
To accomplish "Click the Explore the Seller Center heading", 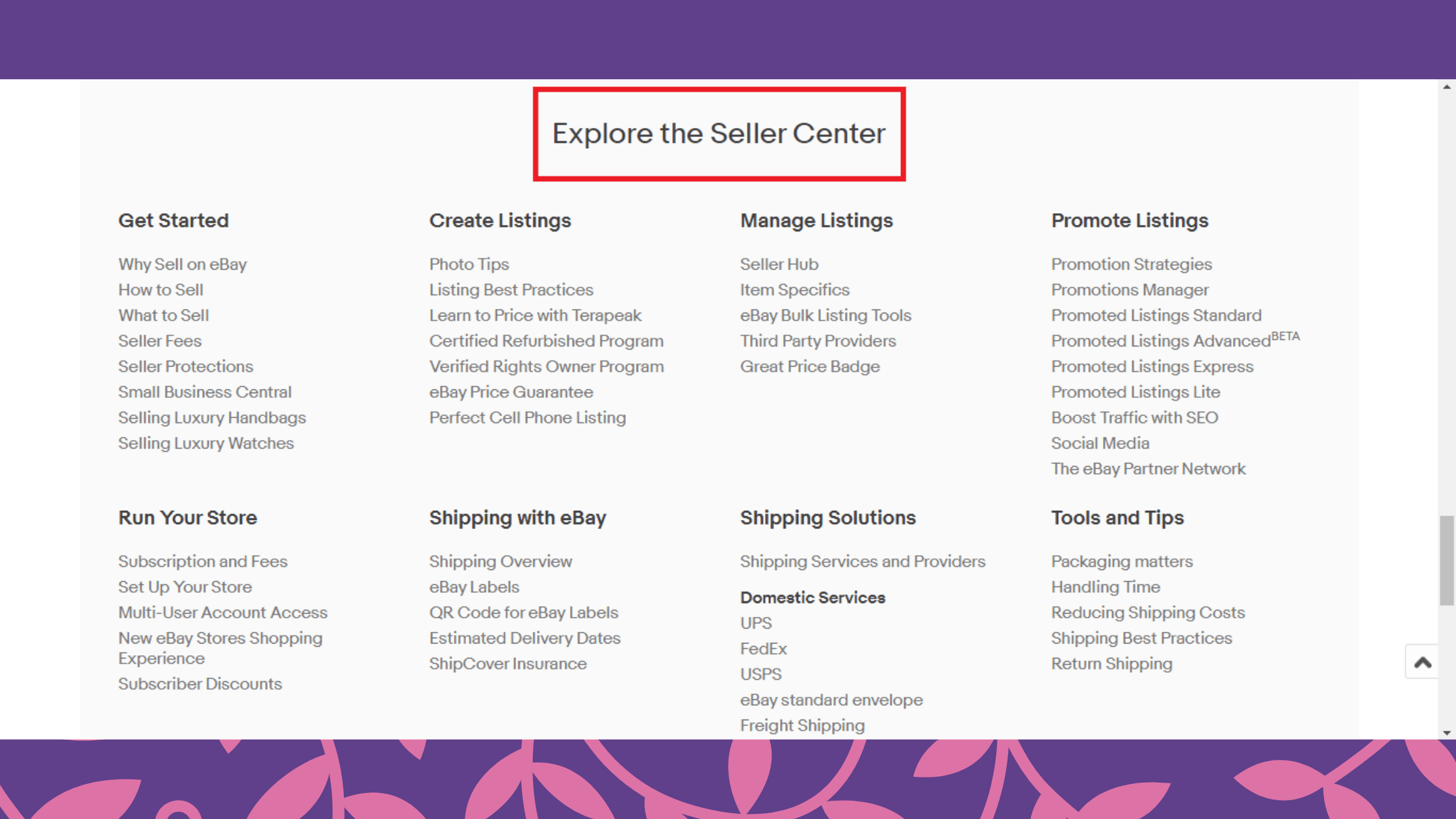I will pyautogui.click(x=719, y=134).
